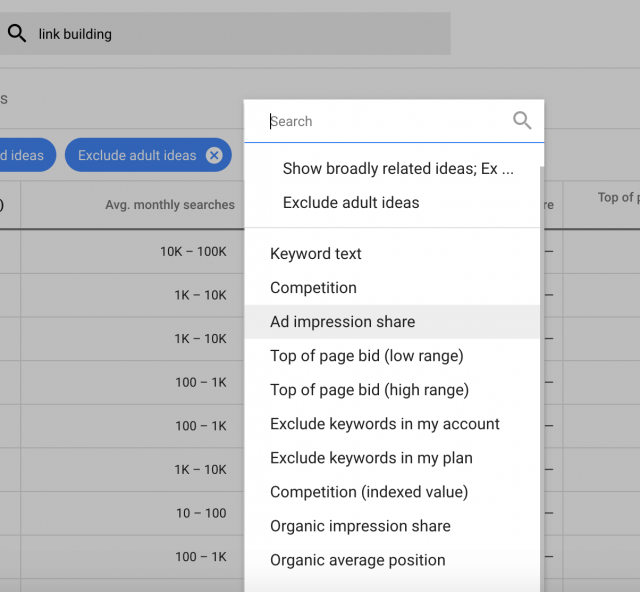This screenshot has height=592, width=640.
Task: Select Show broadly related ideas option
Action: coord(397,169)
